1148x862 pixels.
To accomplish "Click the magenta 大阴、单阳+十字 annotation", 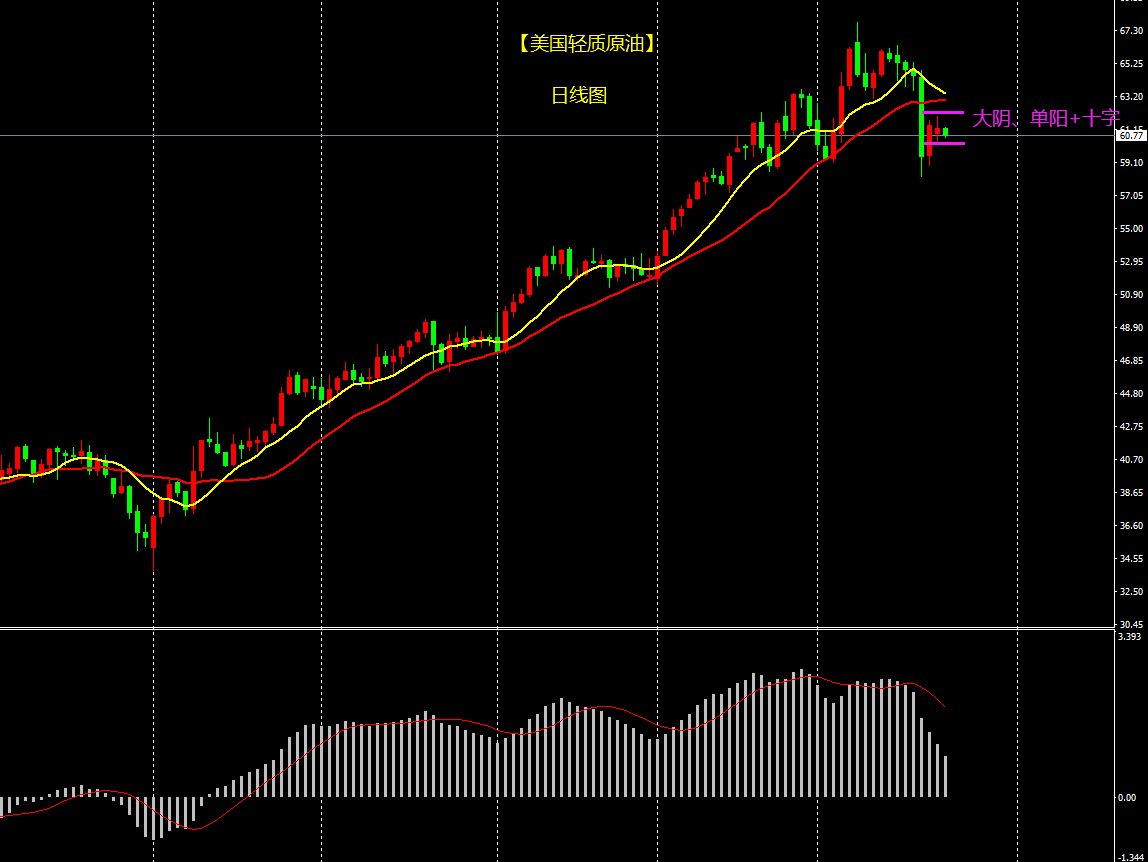I will pos(1044,118).
